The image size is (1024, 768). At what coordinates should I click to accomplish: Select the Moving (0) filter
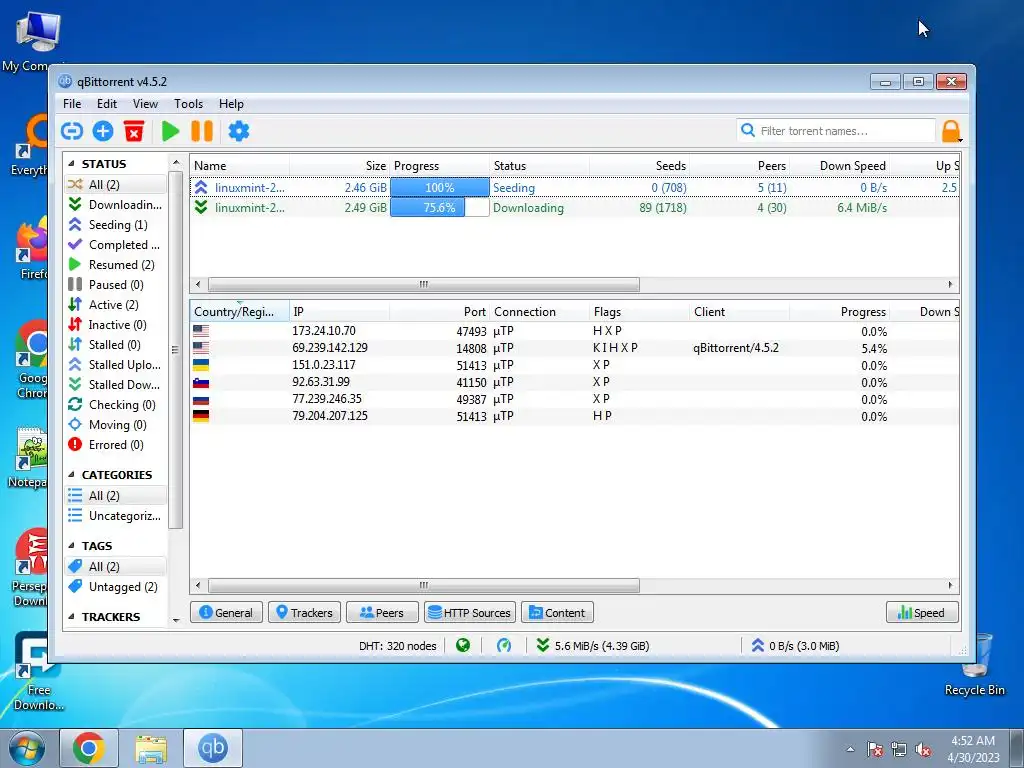(x=115, y=424)
